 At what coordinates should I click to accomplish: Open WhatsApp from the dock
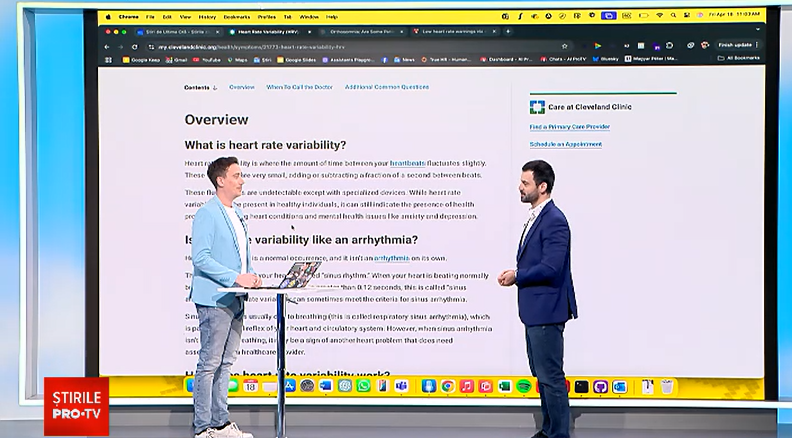point(364,386)
